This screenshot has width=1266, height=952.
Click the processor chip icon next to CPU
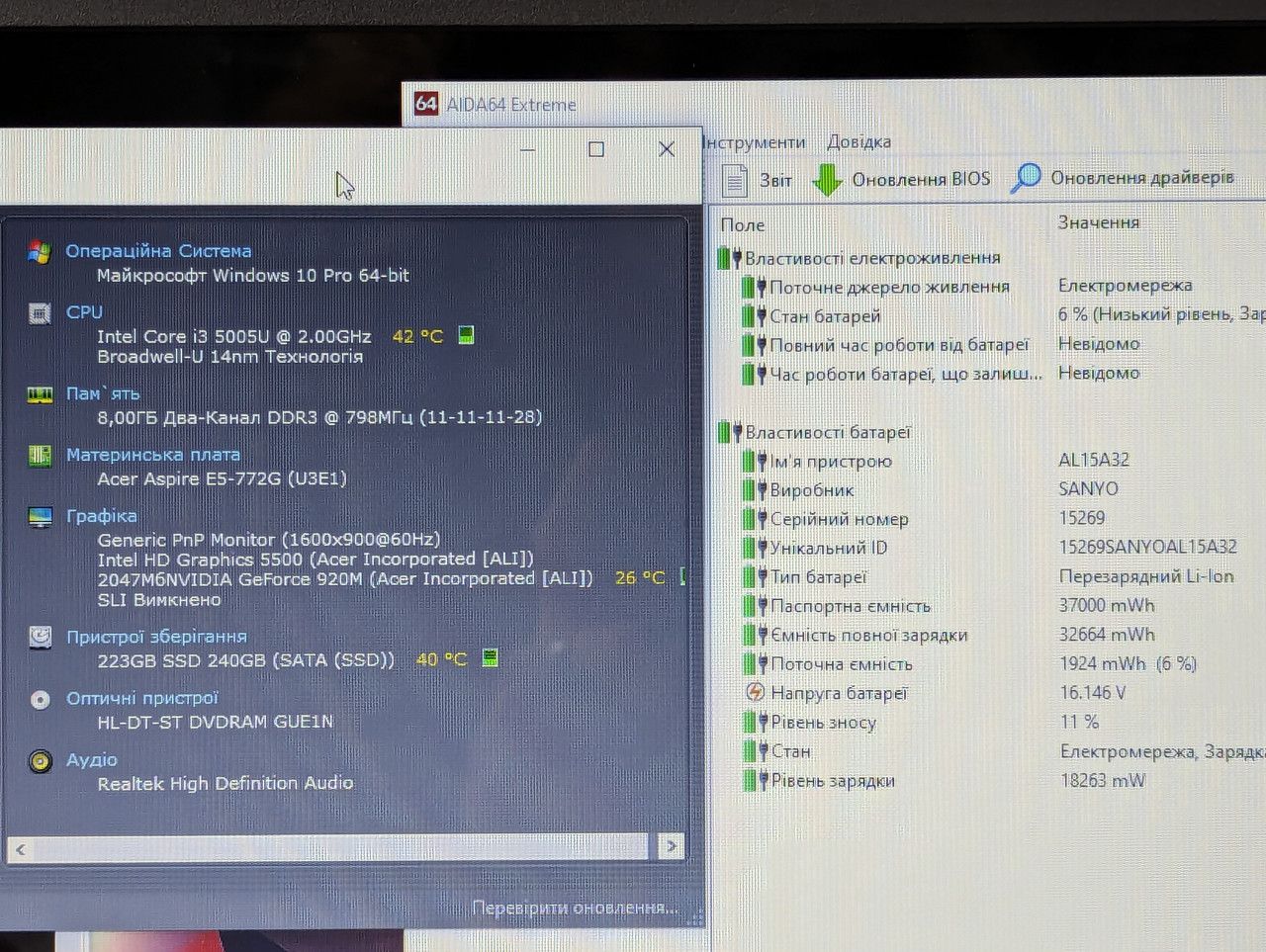(x=40, y=314)
